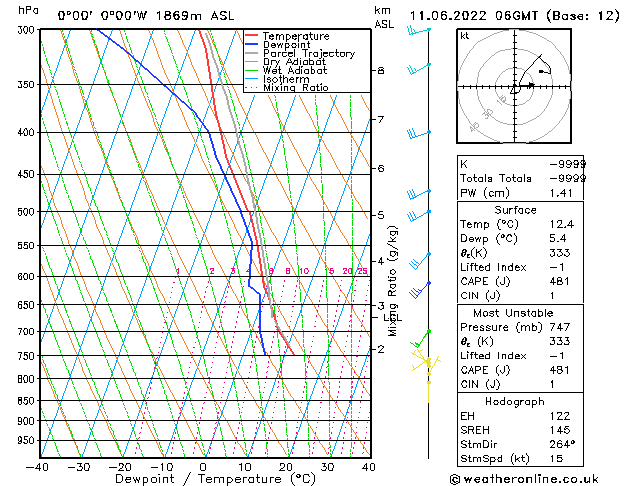
Task: Click the station title '0°00' 0°00'W 1869m ASL'
Action: click(x=146, y=16)
